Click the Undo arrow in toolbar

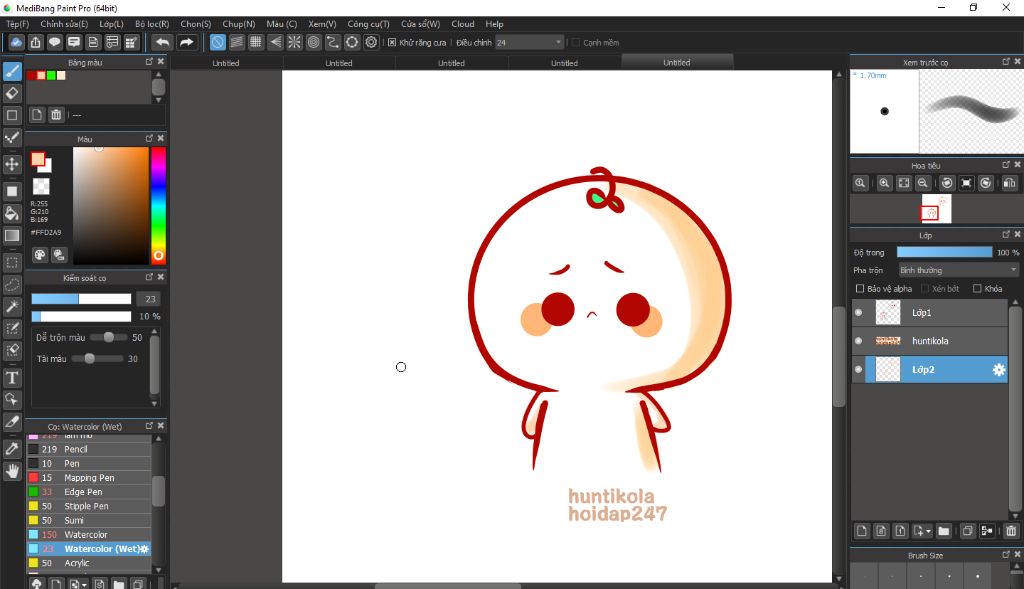pyautogui.click(x=162, y=42)
